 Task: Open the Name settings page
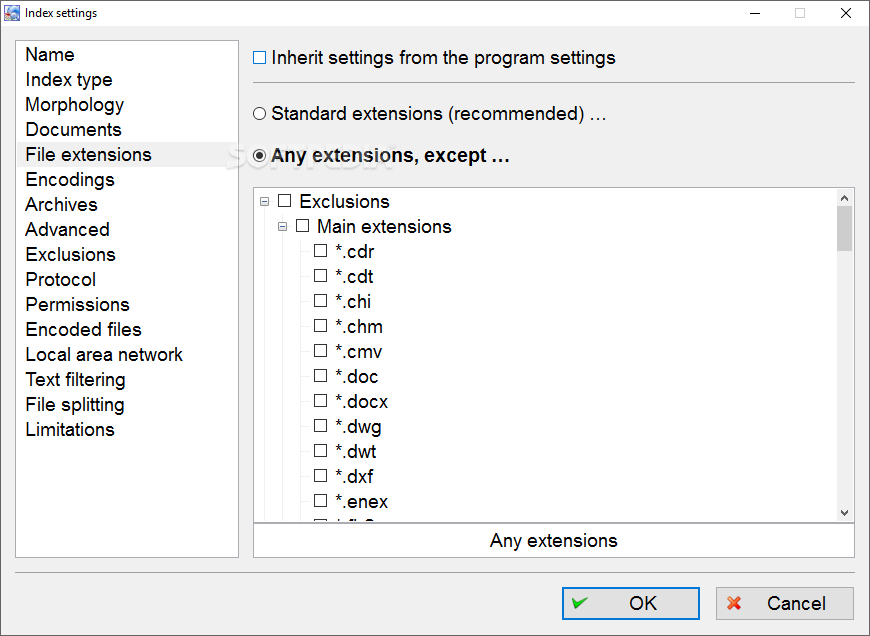[128, 54]
